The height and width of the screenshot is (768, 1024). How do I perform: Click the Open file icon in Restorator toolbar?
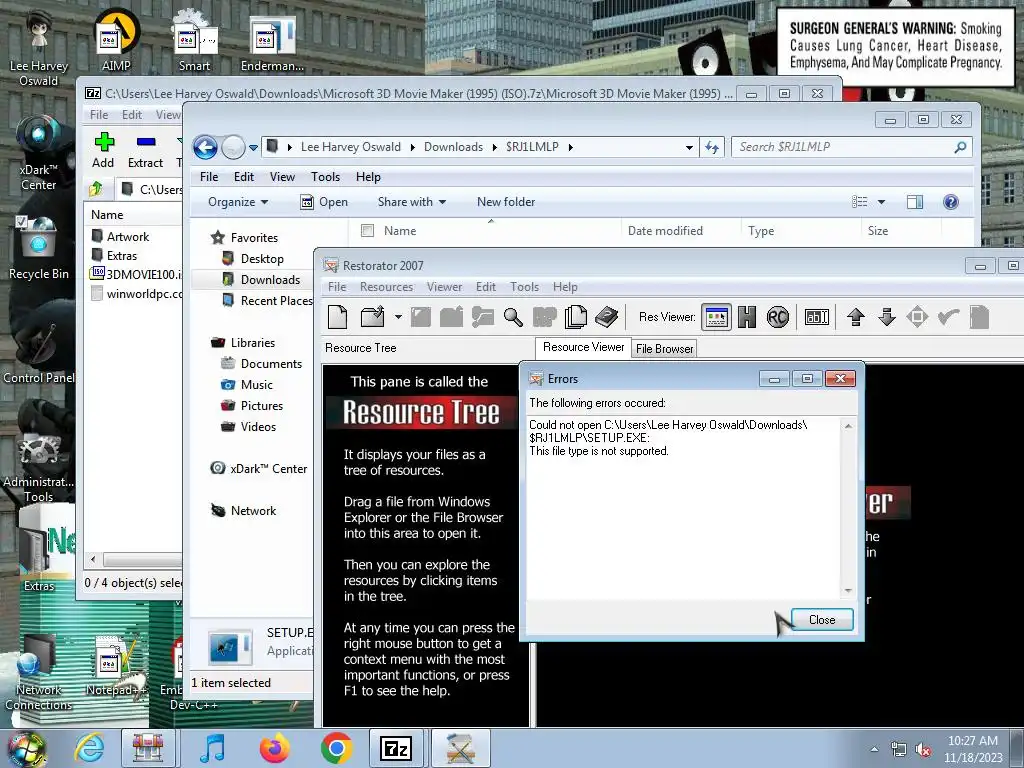click(373, 317)
